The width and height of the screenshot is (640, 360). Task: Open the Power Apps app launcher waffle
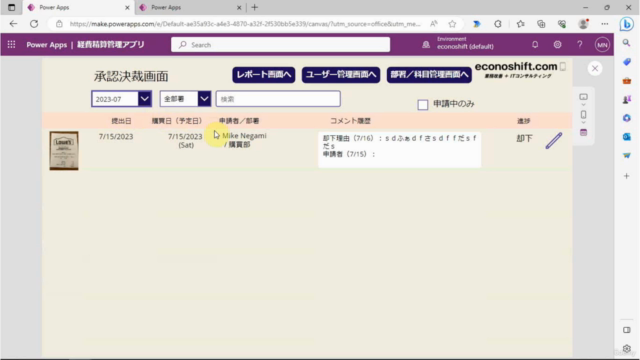pos(11,44)
